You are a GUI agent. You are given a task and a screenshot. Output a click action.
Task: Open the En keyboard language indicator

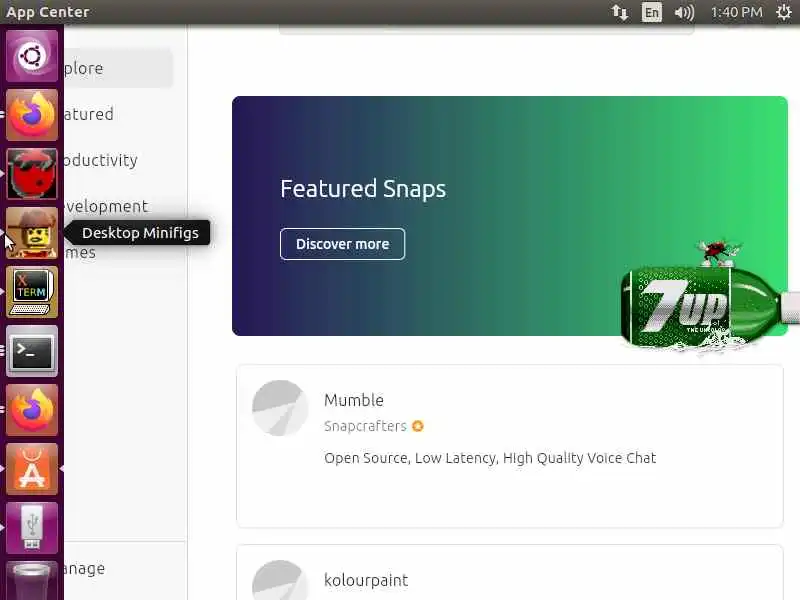(x=652, y=12)
